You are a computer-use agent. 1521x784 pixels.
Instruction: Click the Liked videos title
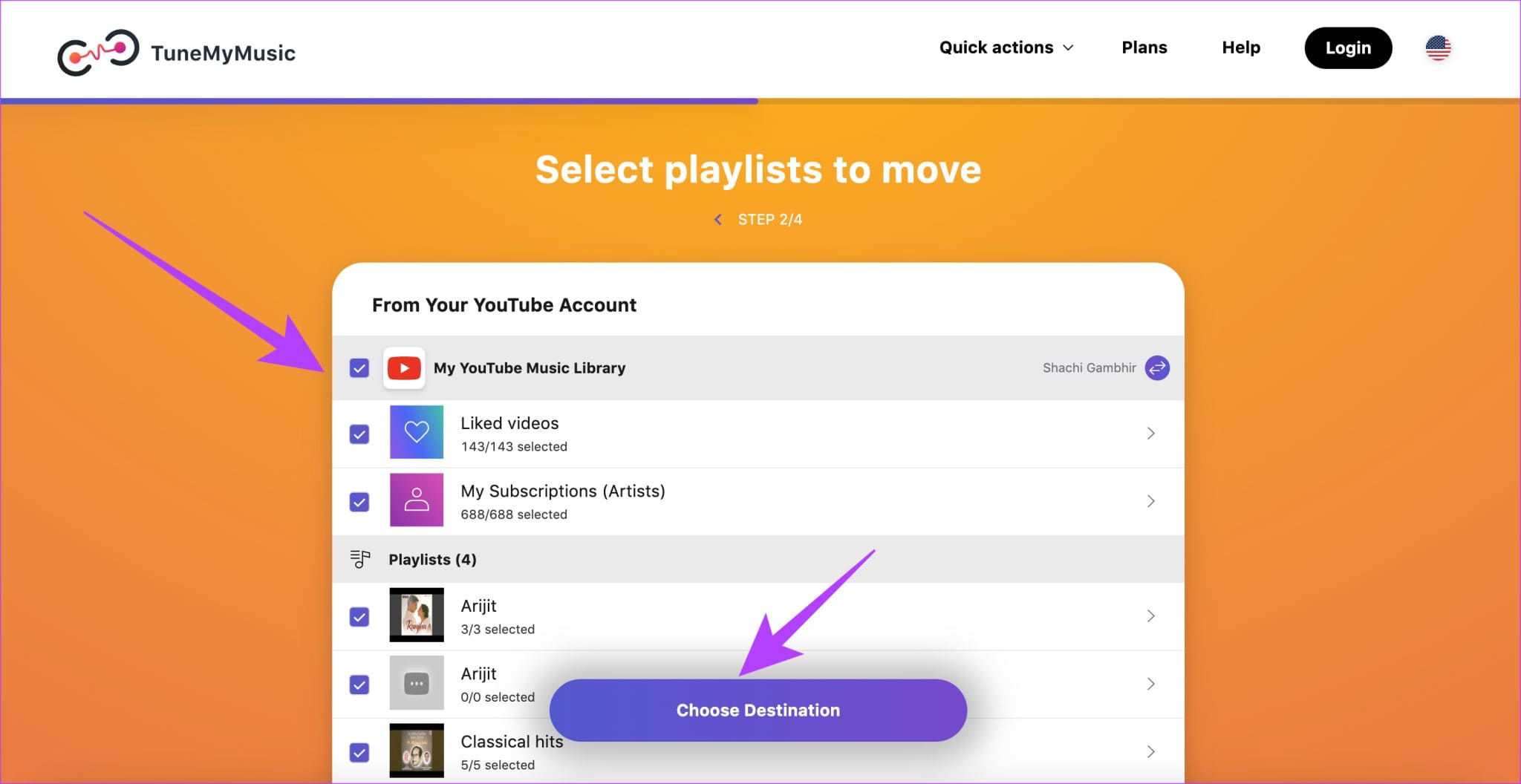point(509,423)
